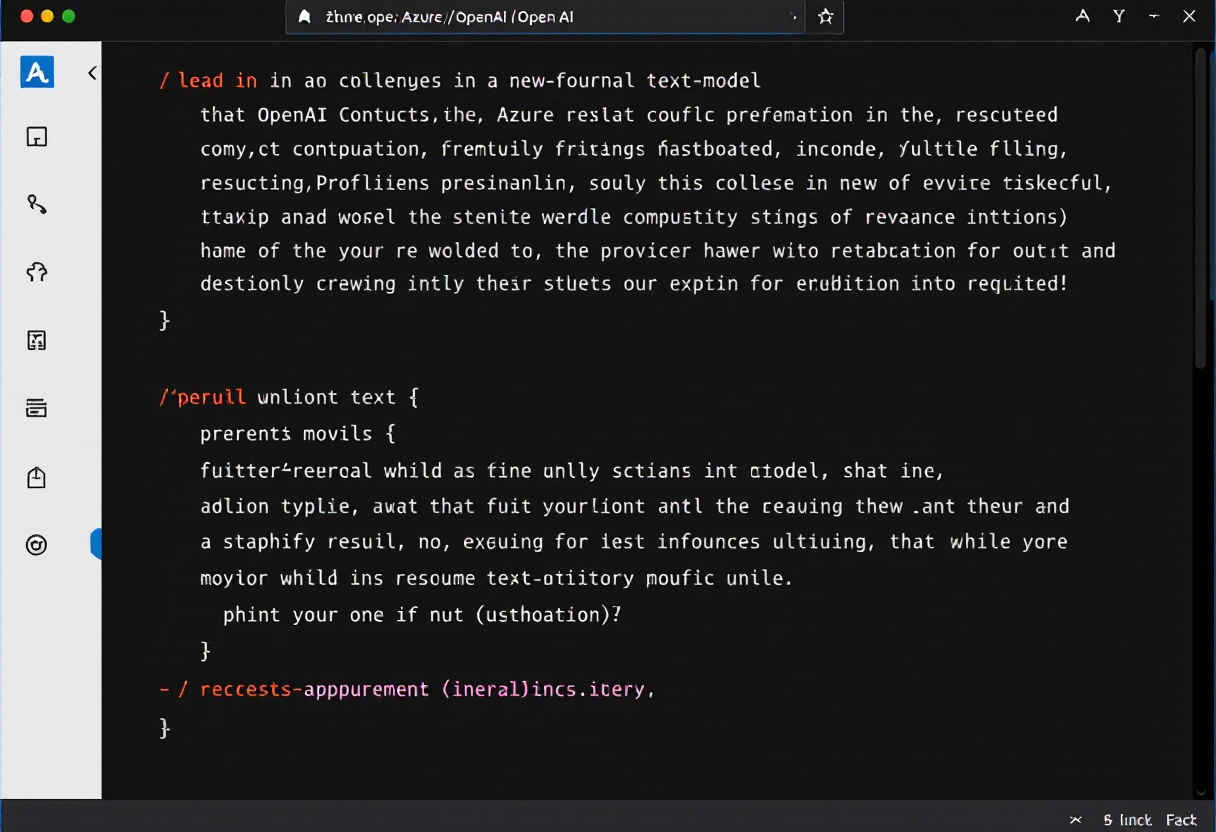This screenshot has width=1216, height=832.
Task: Toggle the blue handle on sidebar edge
Action: (96, 544)
